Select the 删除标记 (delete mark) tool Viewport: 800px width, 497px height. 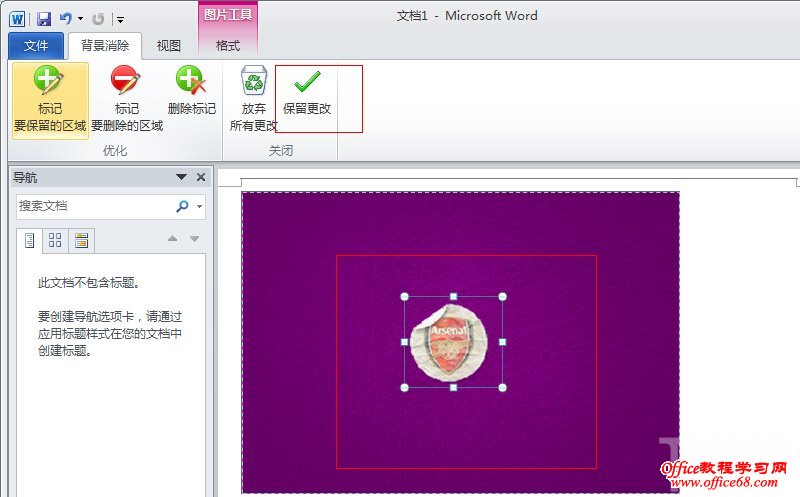coord(191,91)
